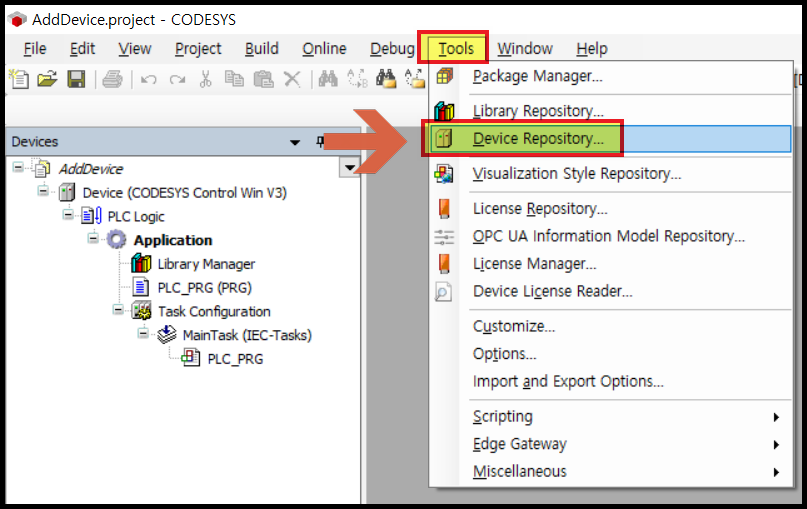Select PLC_PRG under MainTask

(235, 359)
